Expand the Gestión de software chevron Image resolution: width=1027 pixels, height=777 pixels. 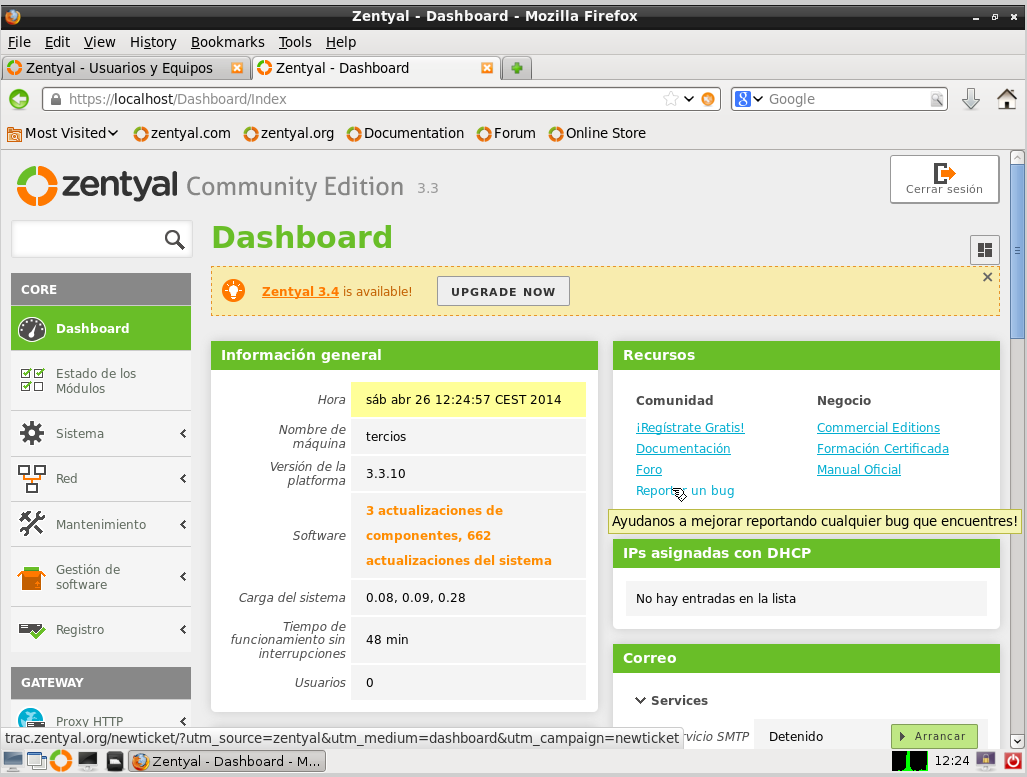[183, 577]
